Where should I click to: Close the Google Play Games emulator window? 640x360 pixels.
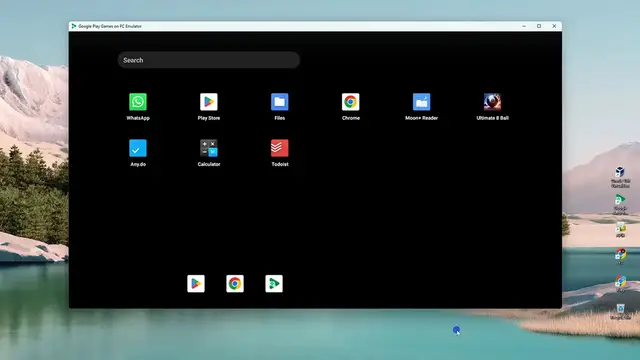click(x=554, y=26)
